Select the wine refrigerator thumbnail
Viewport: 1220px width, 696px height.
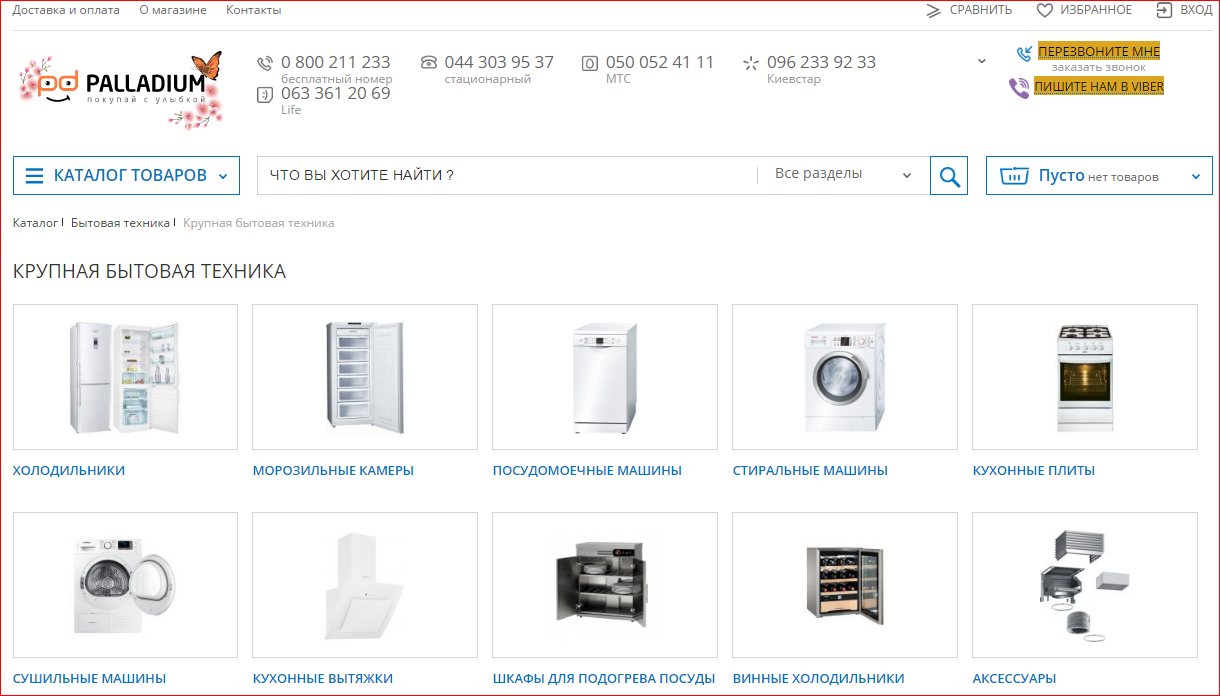point(844,585)
